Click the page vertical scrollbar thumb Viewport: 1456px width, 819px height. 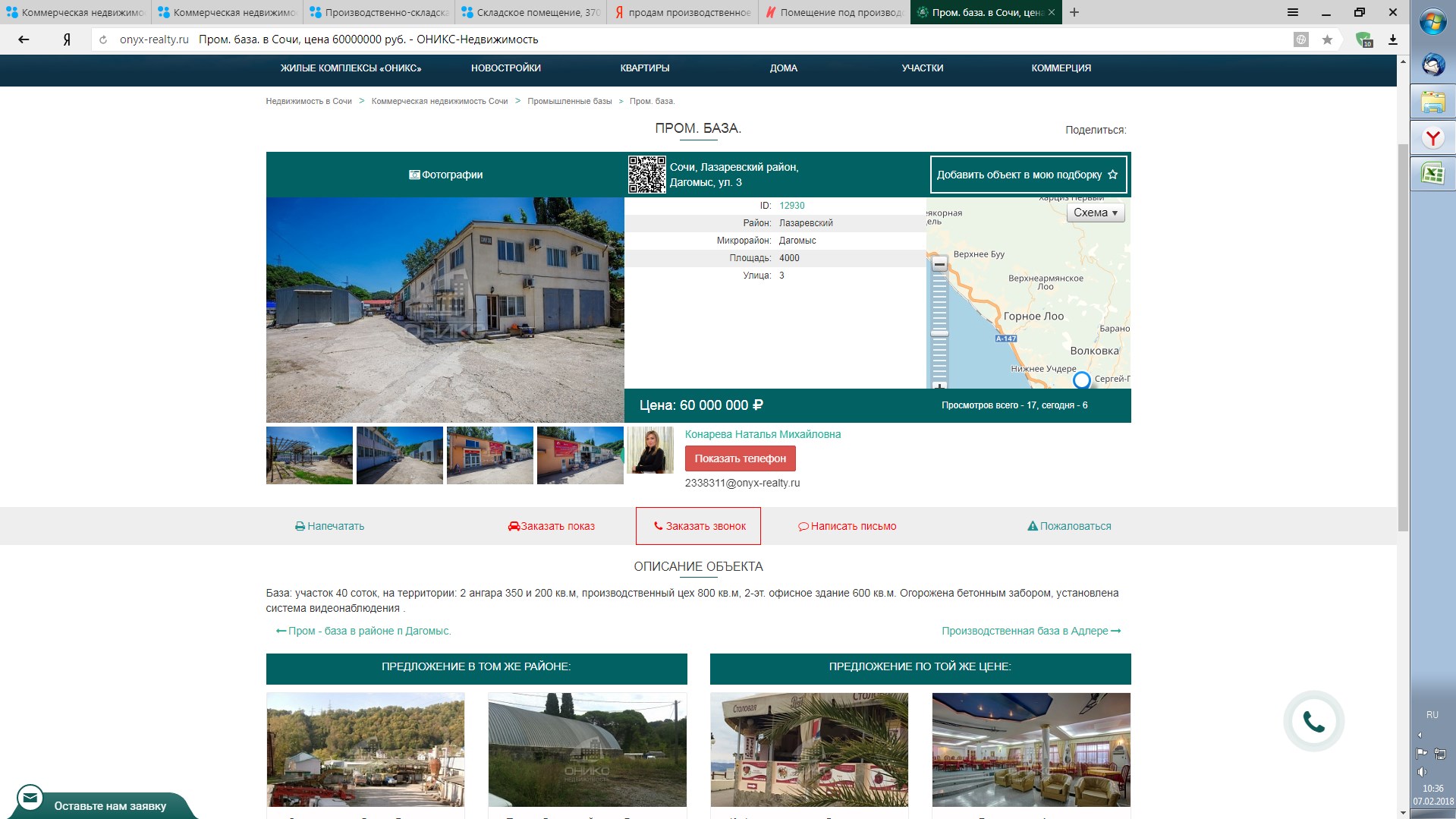click(x=1403, y=336)
